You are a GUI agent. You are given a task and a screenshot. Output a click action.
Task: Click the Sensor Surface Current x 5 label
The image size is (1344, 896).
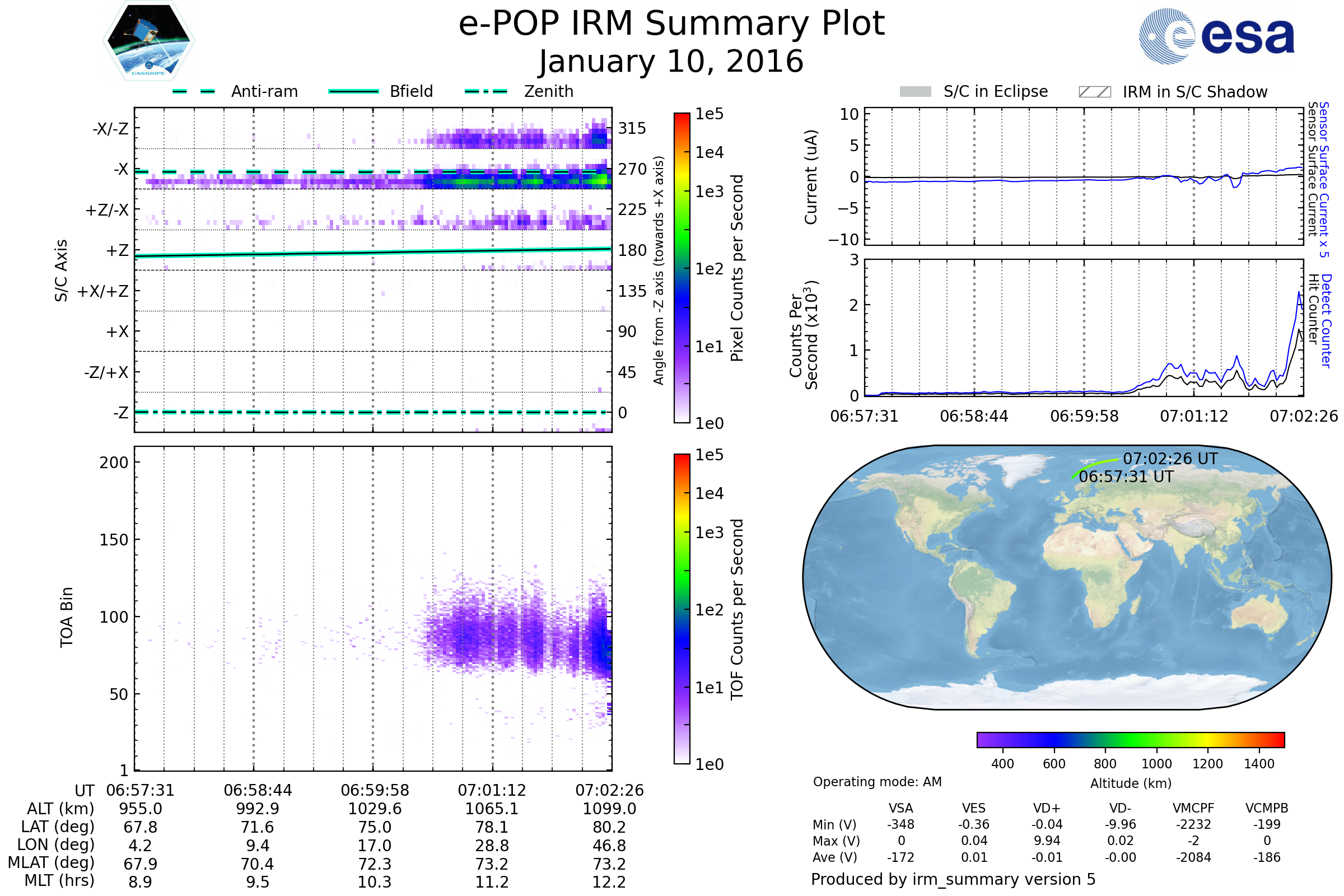1324,179
